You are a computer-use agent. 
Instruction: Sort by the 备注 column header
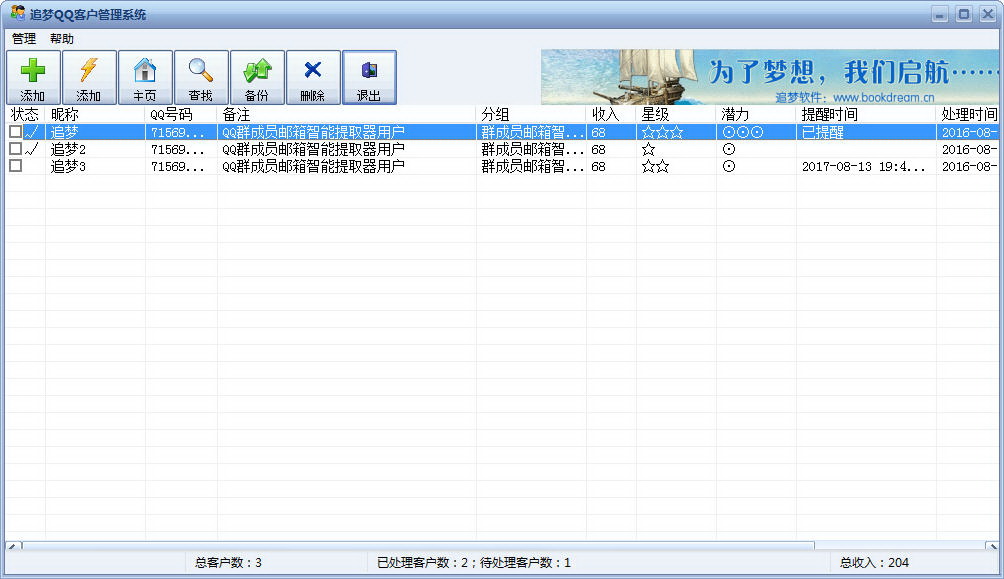346,115
